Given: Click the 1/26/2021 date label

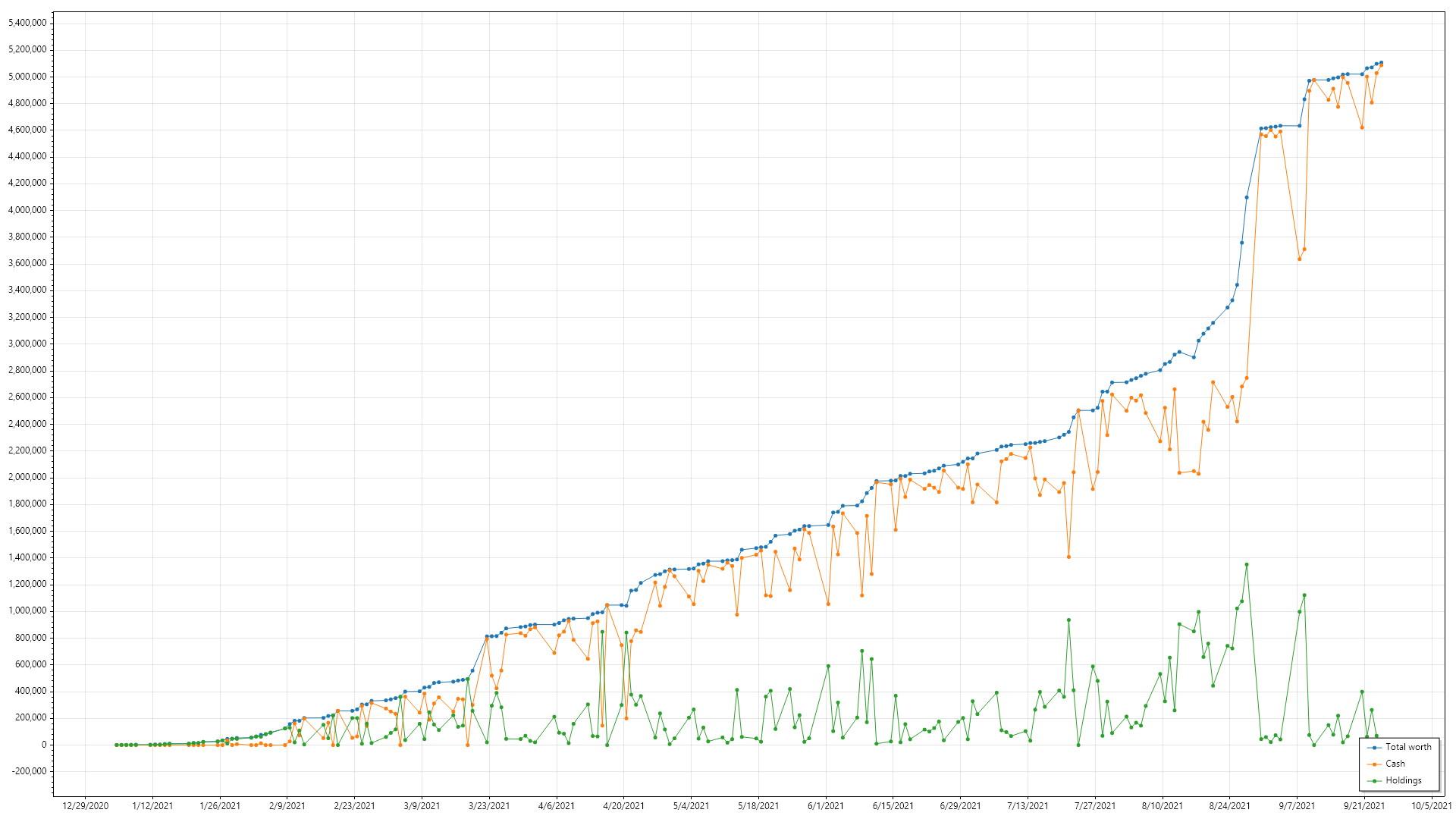Looking at the screenshot, I should click(x=220, y=806).
